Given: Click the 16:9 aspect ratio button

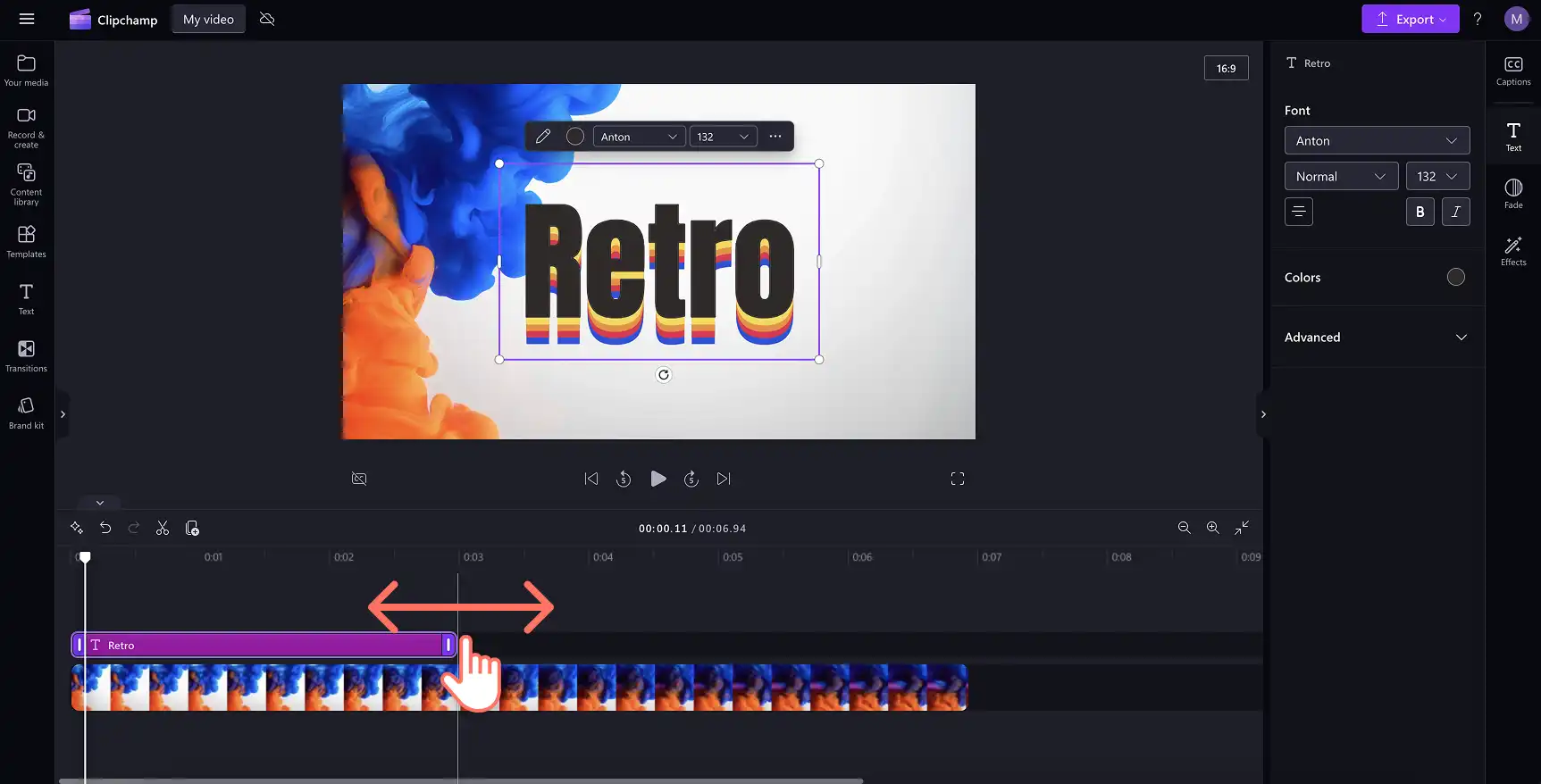Looking at the screenshot, I should 1226,68.
